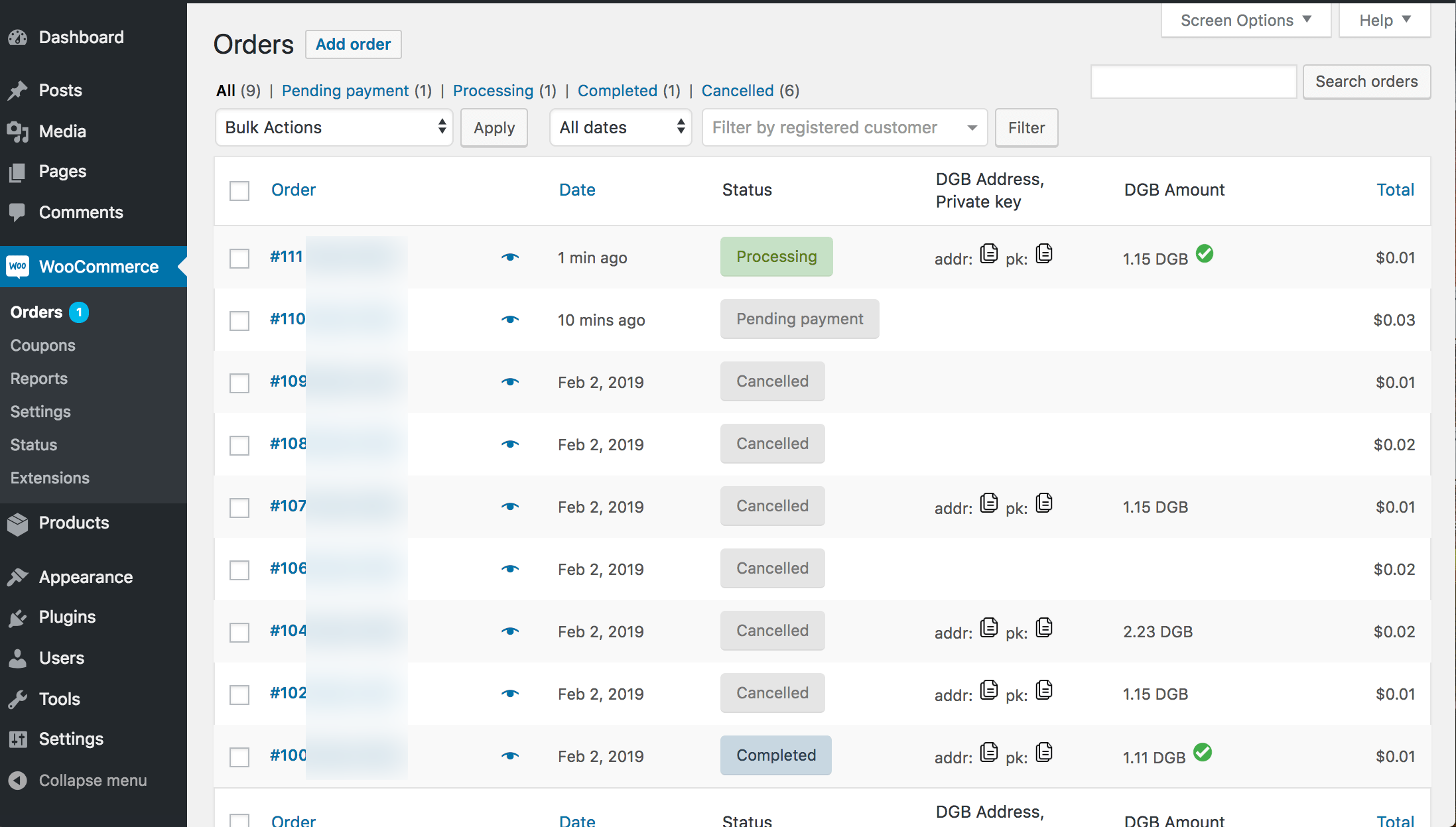Select the Cancelled tab filter
The image size is (1456, 827).
coord(737,90)
